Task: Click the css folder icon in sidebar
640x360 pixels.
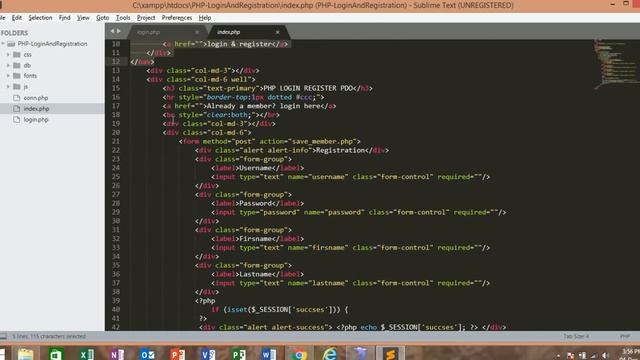Action: pos(17,54)
